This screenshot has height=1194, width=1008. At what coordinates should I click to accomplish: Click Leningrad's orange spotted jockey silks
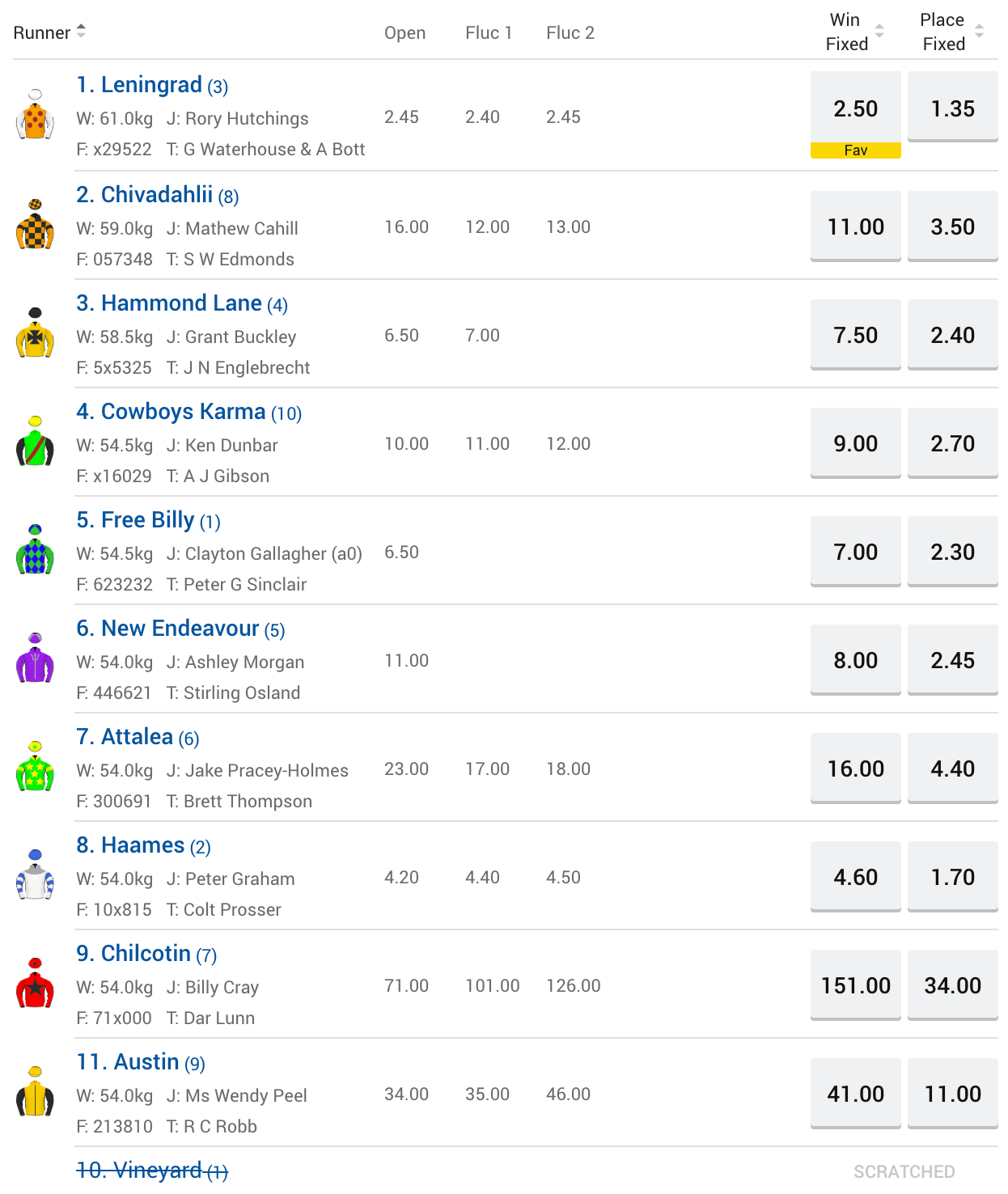coord(35,117)
